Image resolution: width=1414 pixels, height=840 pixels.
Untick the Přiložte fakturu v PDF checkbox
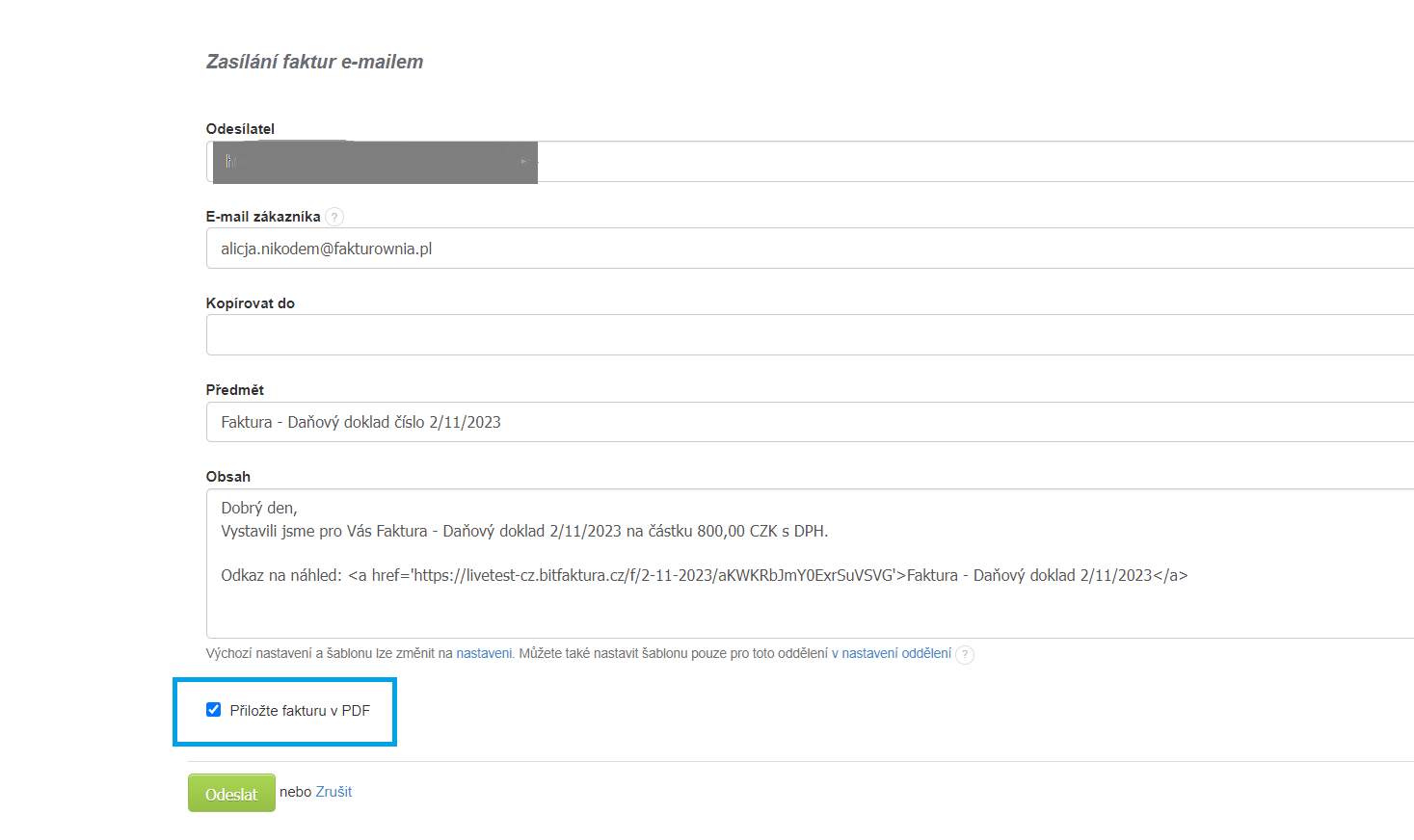pyautogui.click(x=214, y=710)
